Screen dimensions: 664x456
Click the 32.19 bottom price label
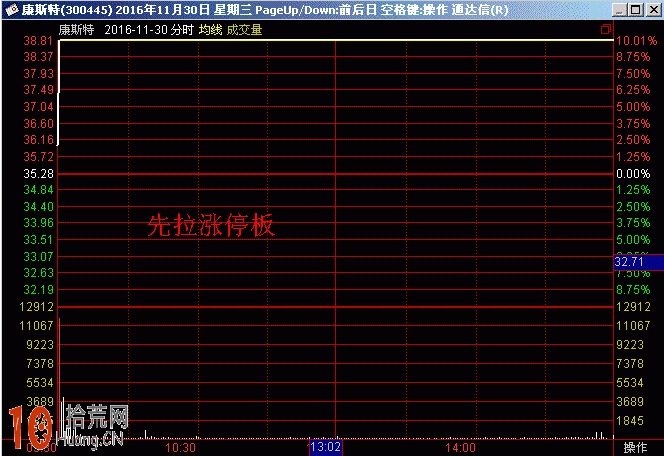point(38,290)
